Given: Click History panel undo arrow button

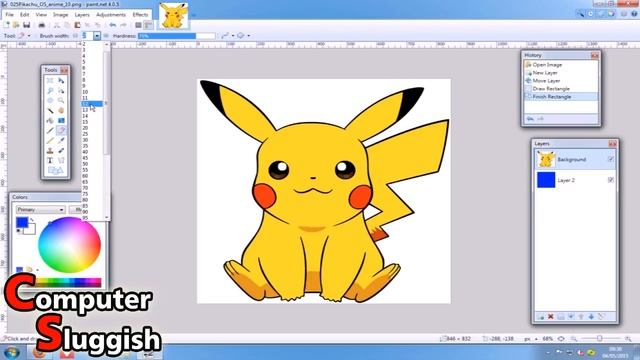Looking at the screenshot, I should [530, 119].
